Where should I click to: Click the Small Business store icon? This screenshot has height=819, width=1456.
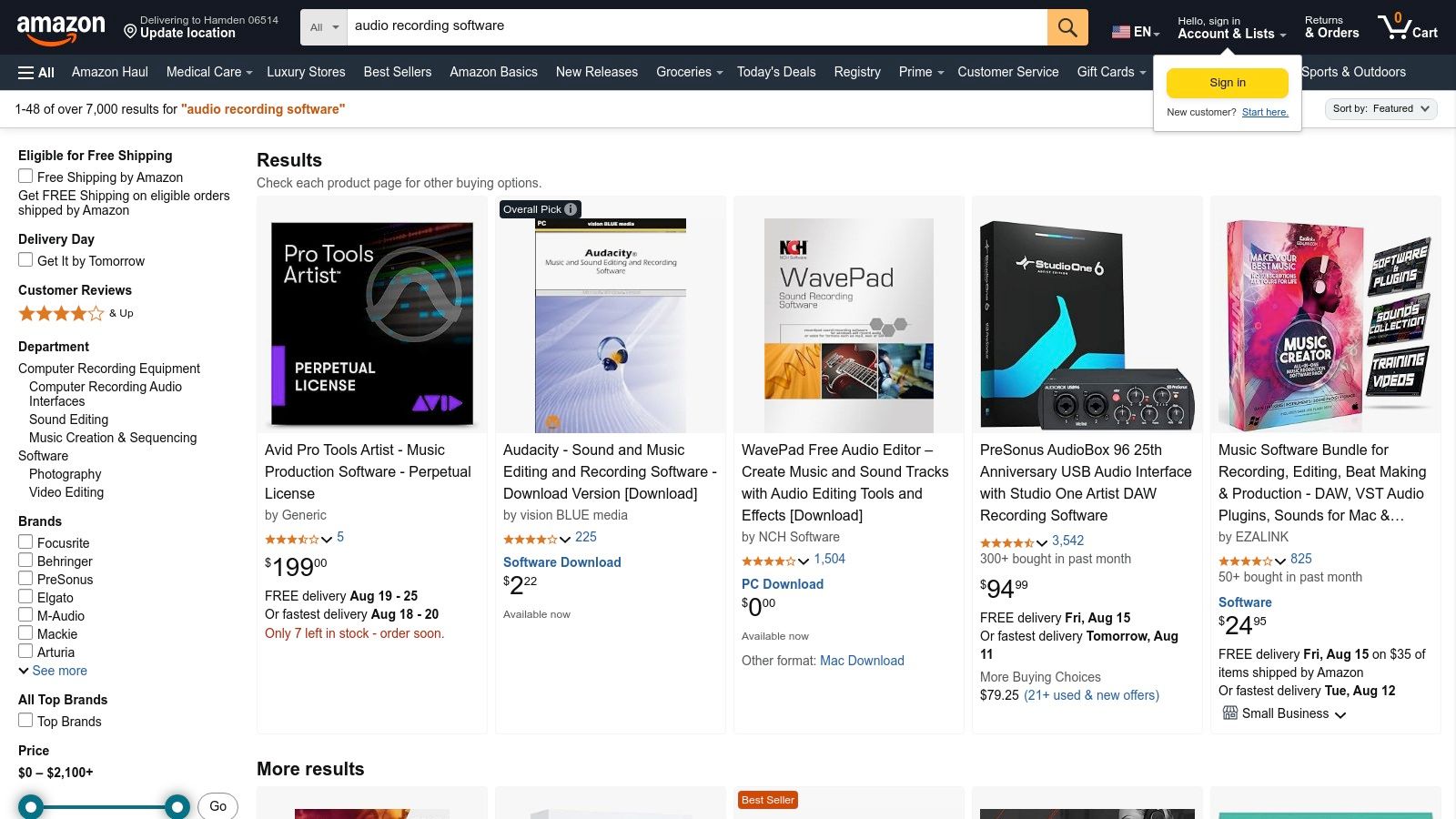tap(1230, 713)
